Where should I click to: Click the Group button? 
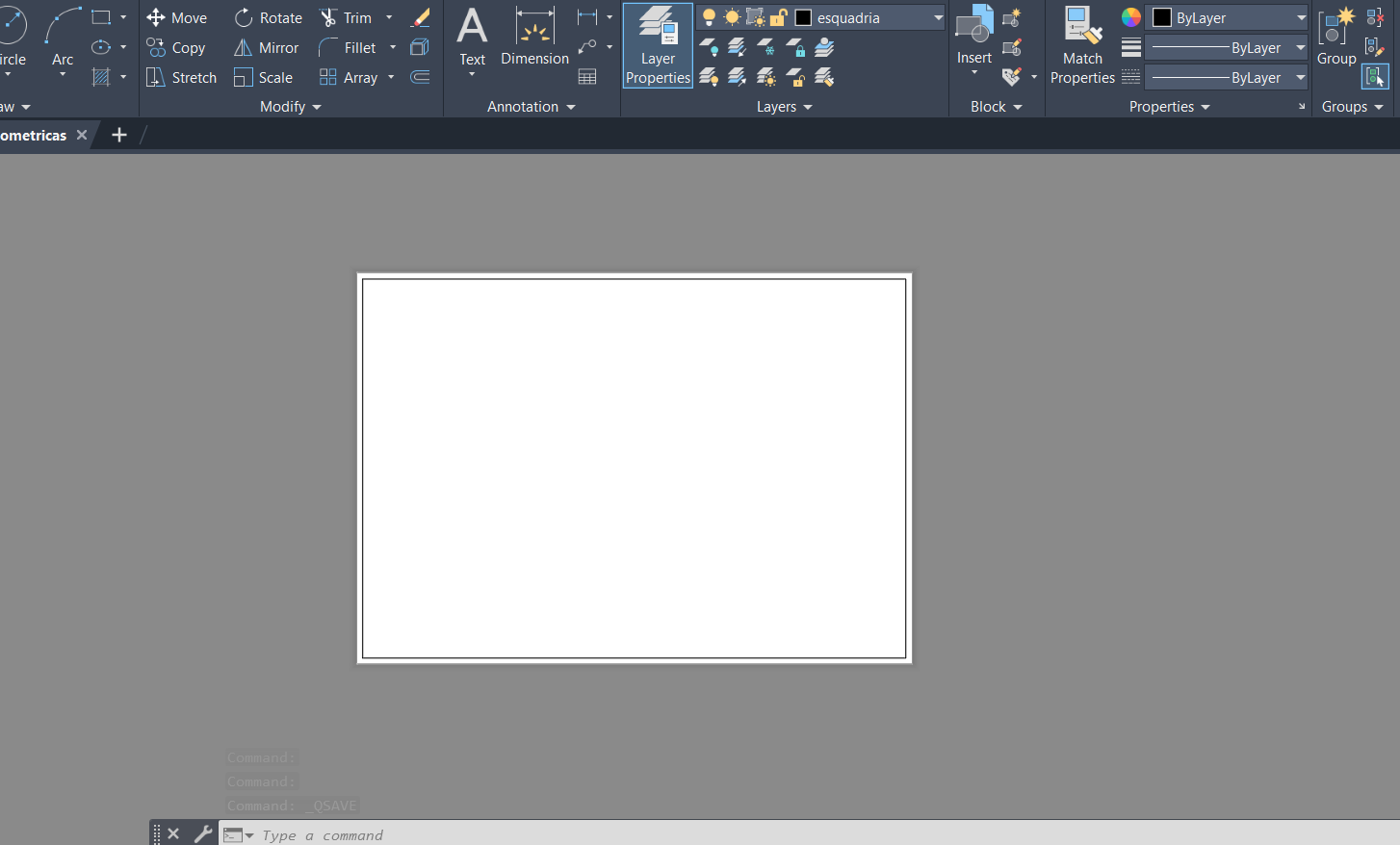pyautogui.click(x=1335, y=38)
